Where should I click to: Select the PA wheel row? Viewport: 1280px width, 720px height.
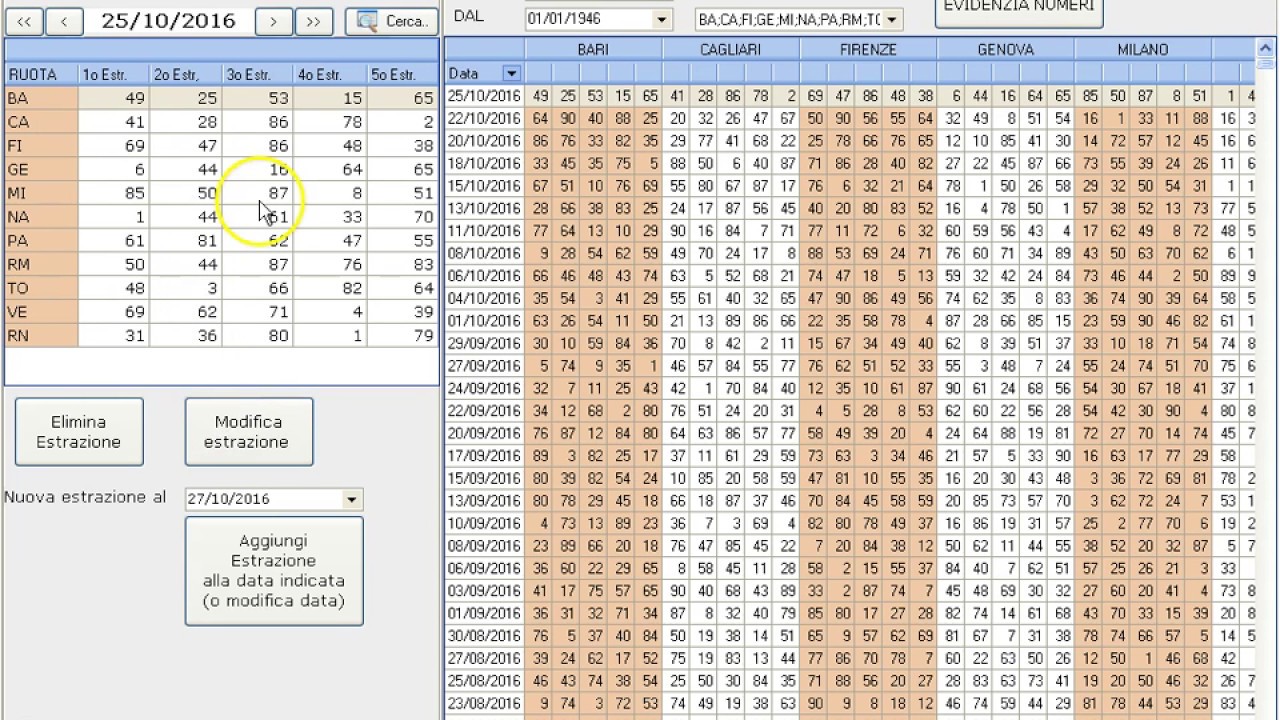pos(221,241)
